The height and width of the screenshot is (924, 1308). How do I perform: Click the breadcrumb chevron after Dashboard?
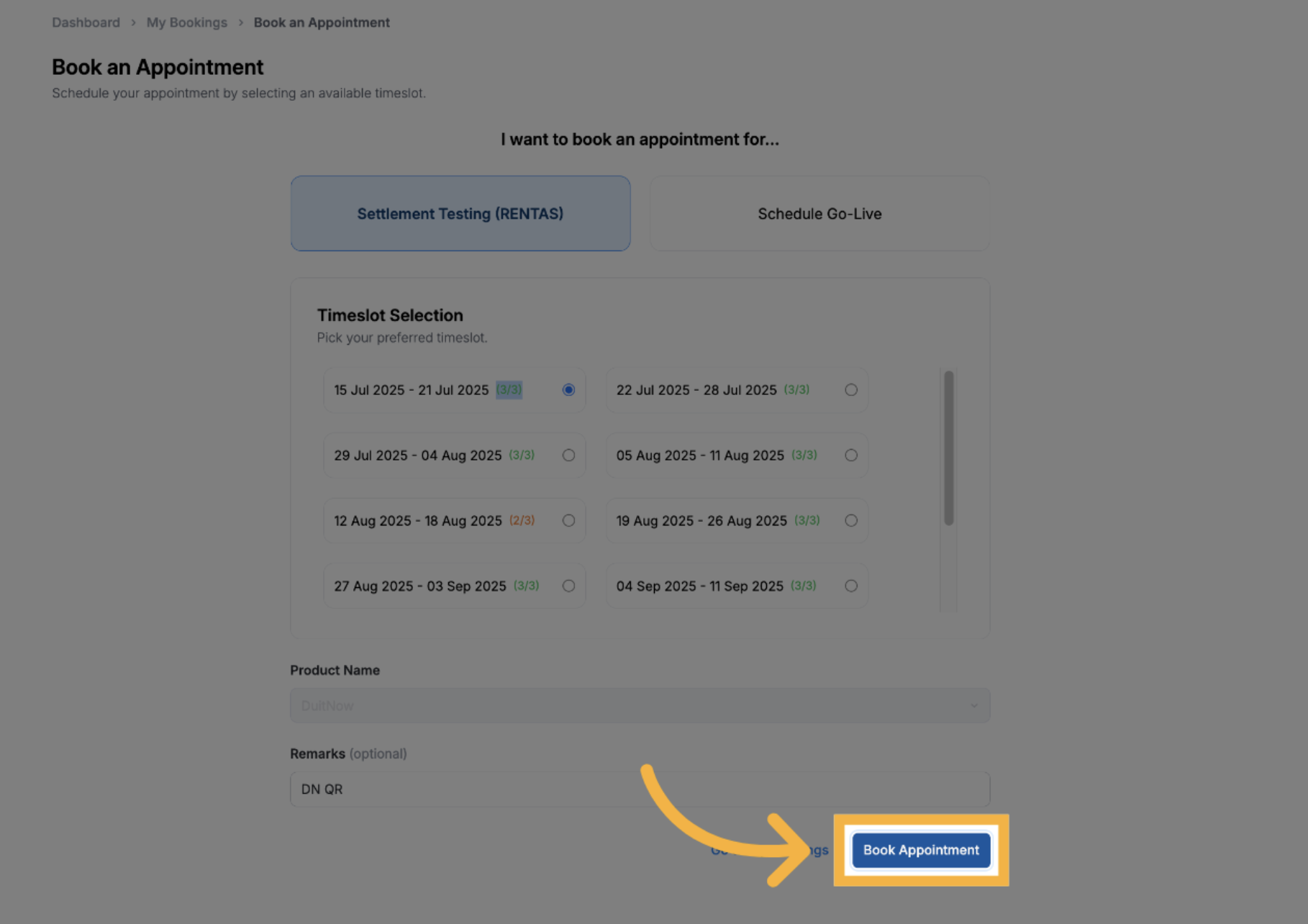[133, 22]
